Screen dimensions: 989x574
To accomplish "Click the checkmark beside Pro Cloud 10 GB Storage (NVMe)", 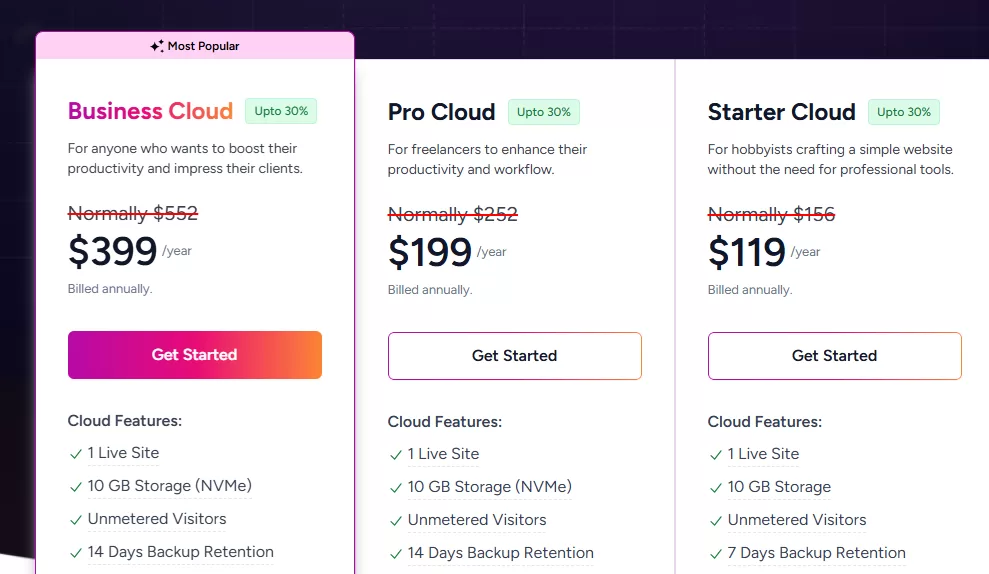I will click(396, 488).
